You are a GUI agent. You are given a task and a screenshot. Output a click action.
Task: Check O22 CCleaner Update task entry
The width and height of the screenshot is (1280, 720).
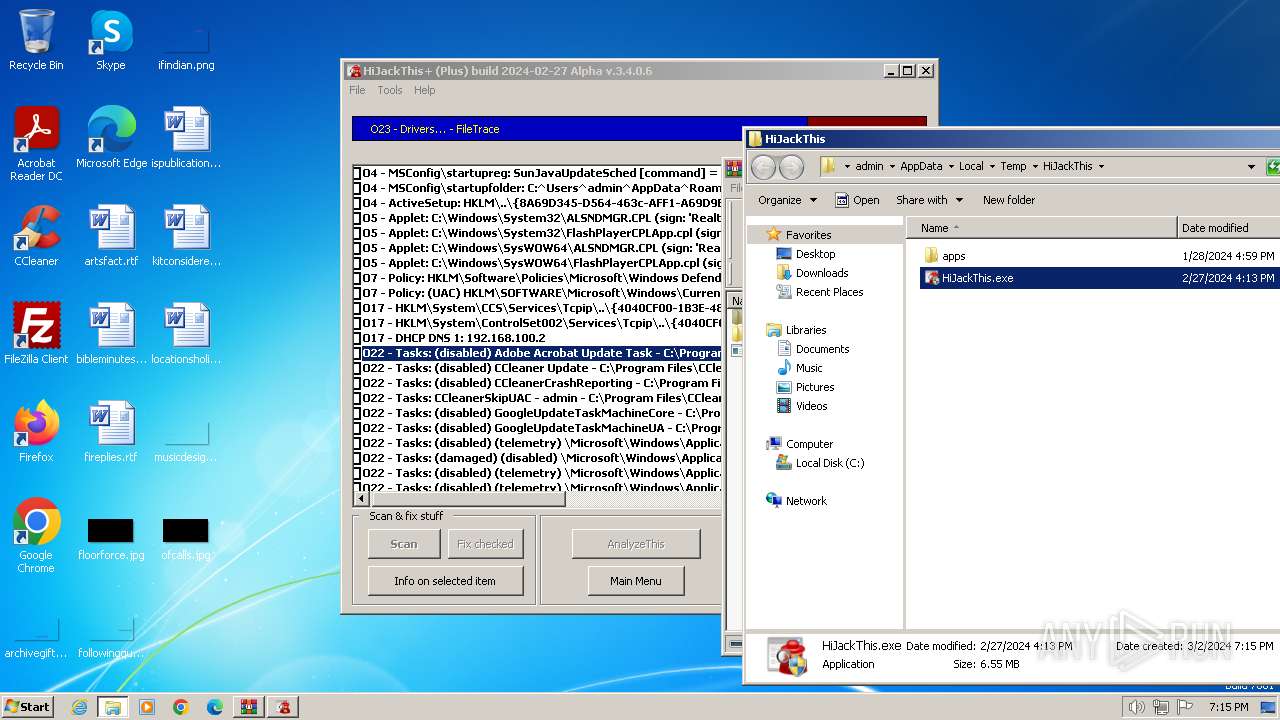coord(357,368)
